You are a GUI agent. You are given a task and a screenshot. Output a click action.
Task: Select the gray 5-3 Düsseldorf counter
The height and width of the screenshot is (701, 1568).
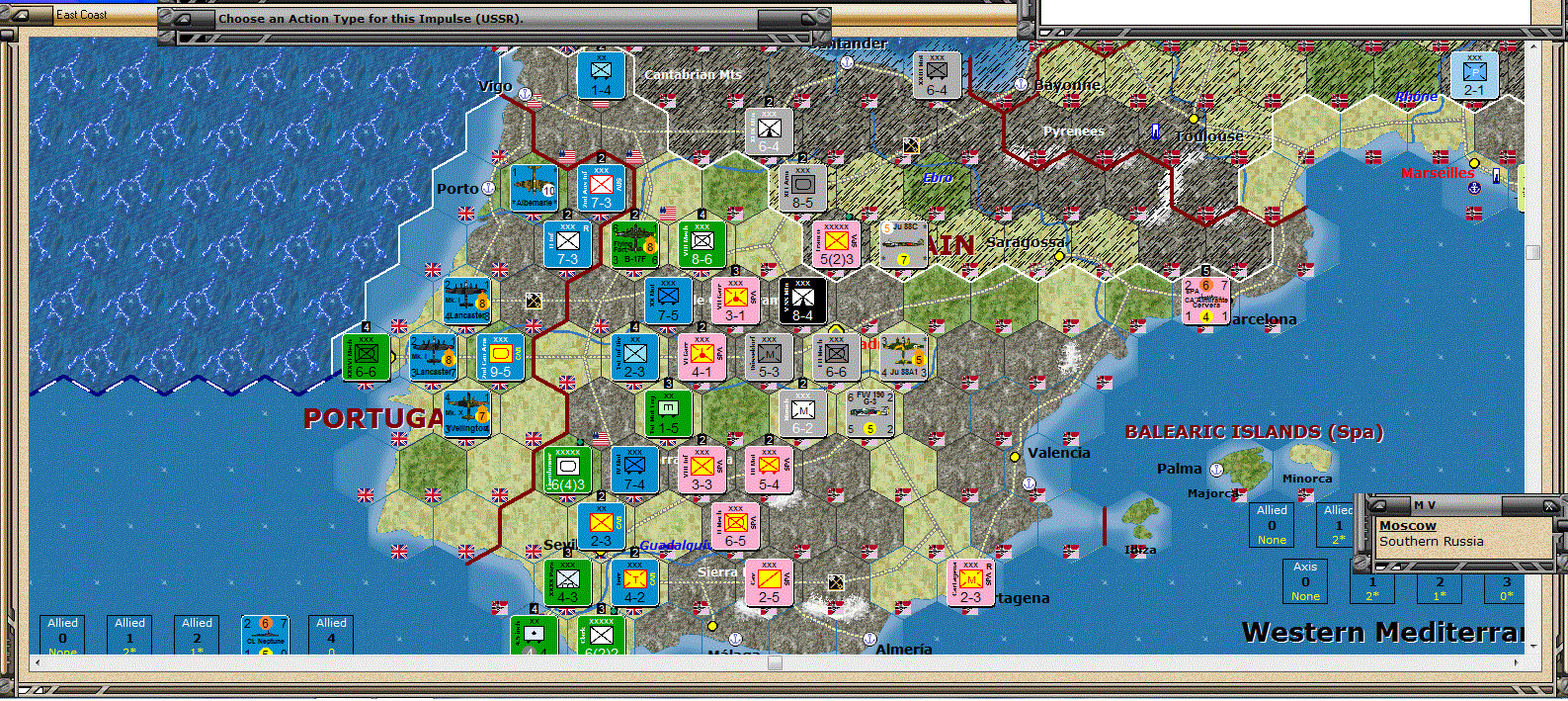pyautogui.click(x=769, y=357)
